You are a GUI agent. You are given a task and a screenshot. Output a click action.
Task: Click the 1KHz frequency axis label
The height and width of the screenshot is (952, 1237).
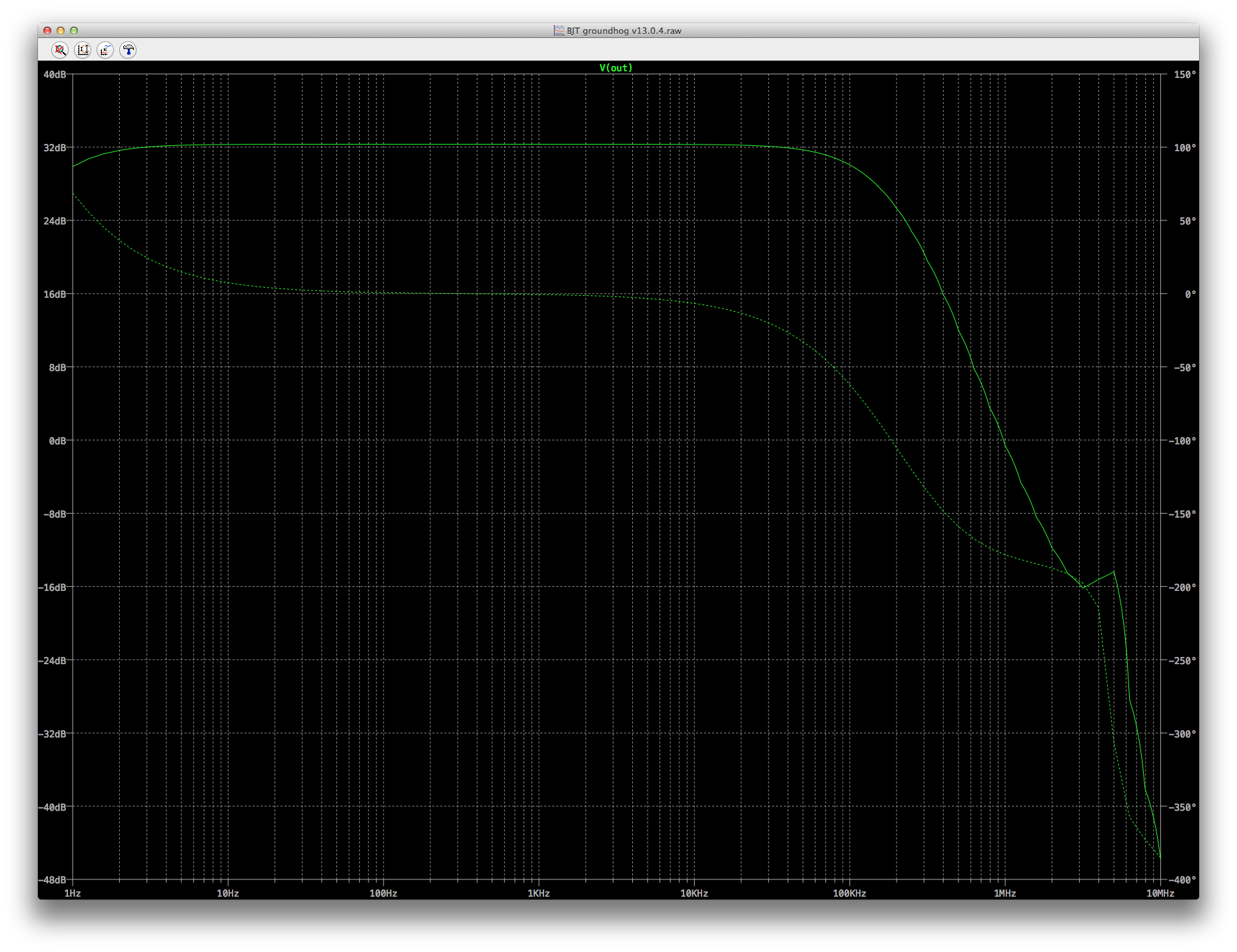tap(539, 893)
